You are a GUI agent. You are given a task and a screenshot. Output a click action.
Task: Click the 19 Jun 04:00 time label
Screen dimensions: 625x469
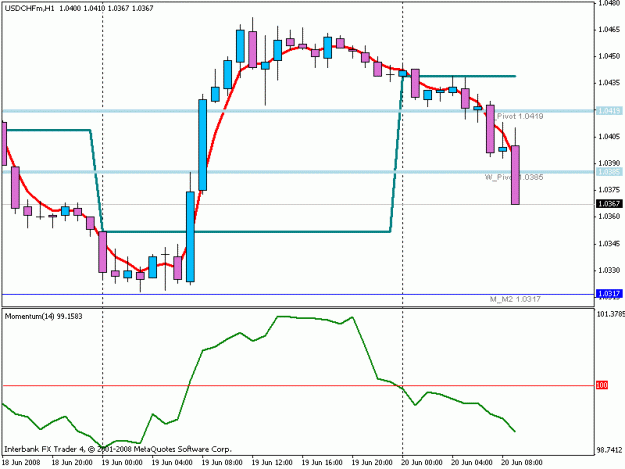pyautogui.click(x=172, y=463)
